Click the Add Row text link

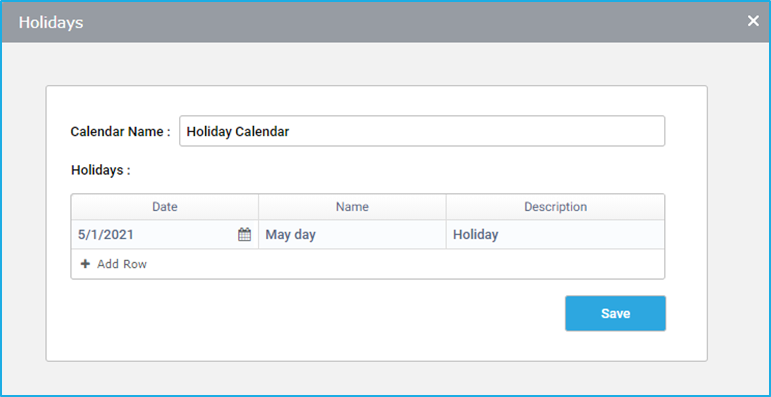click(122, 264)
